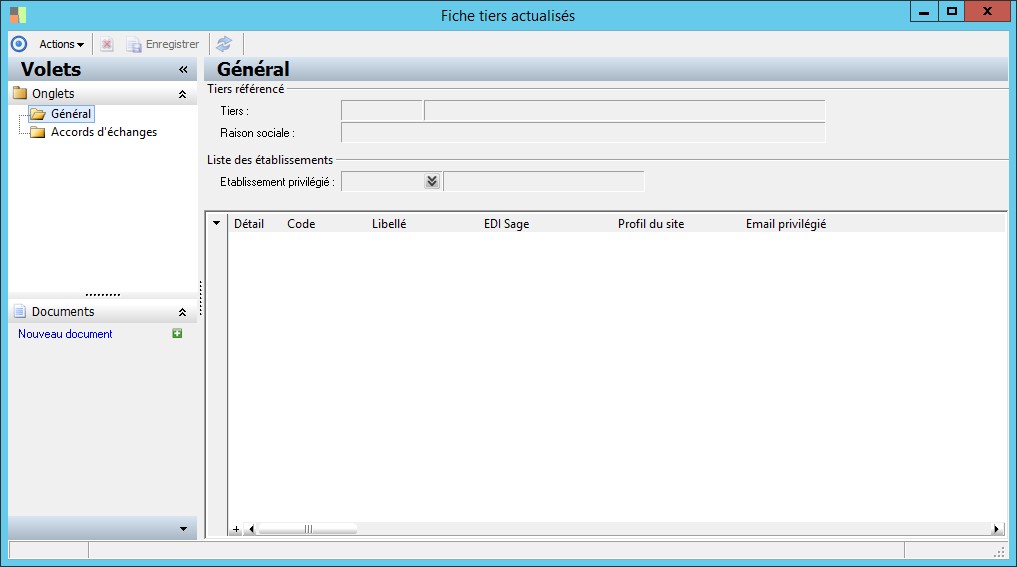Close the Fiche tiers actualisés window

(988, 12)
